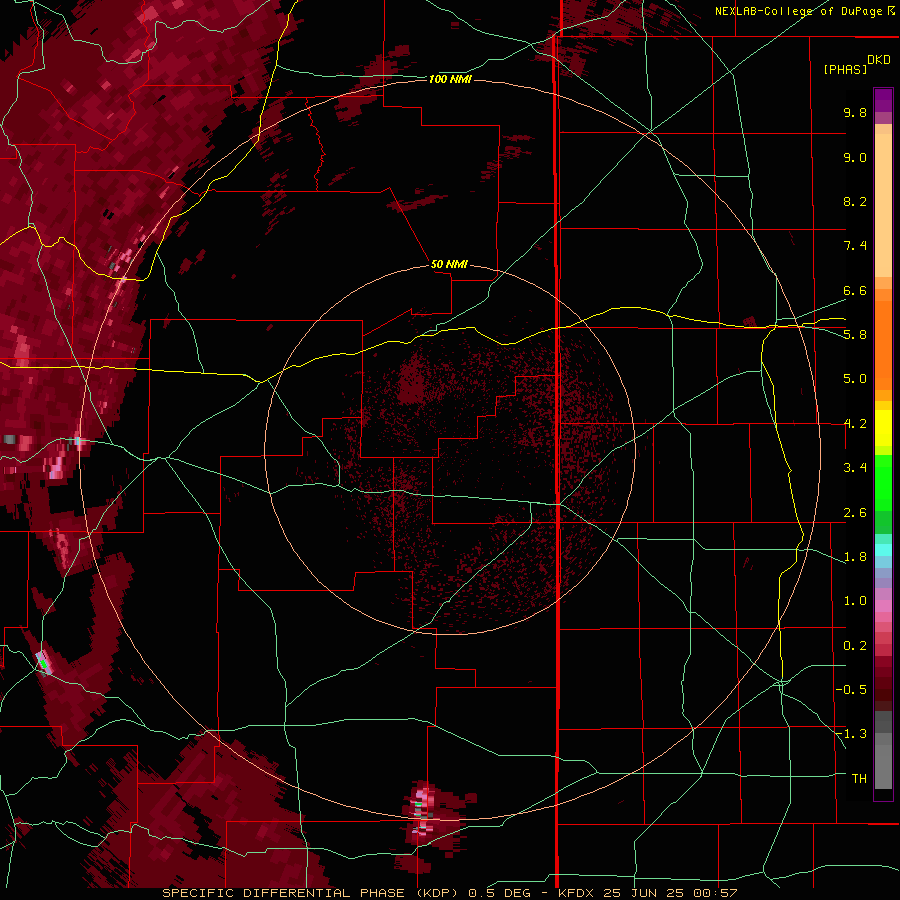Select the 5.0 value on color scale

[x=855, y=379]
